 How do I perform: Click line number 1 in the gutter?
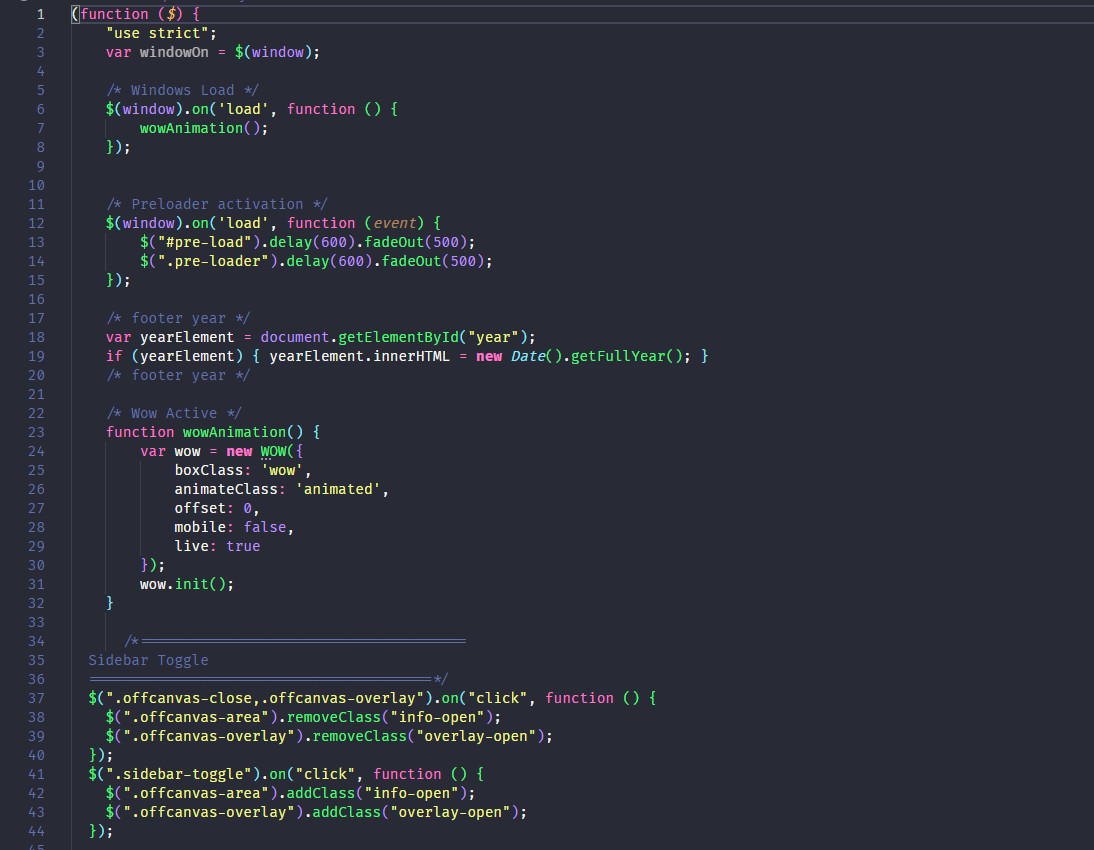coord(40,14)
